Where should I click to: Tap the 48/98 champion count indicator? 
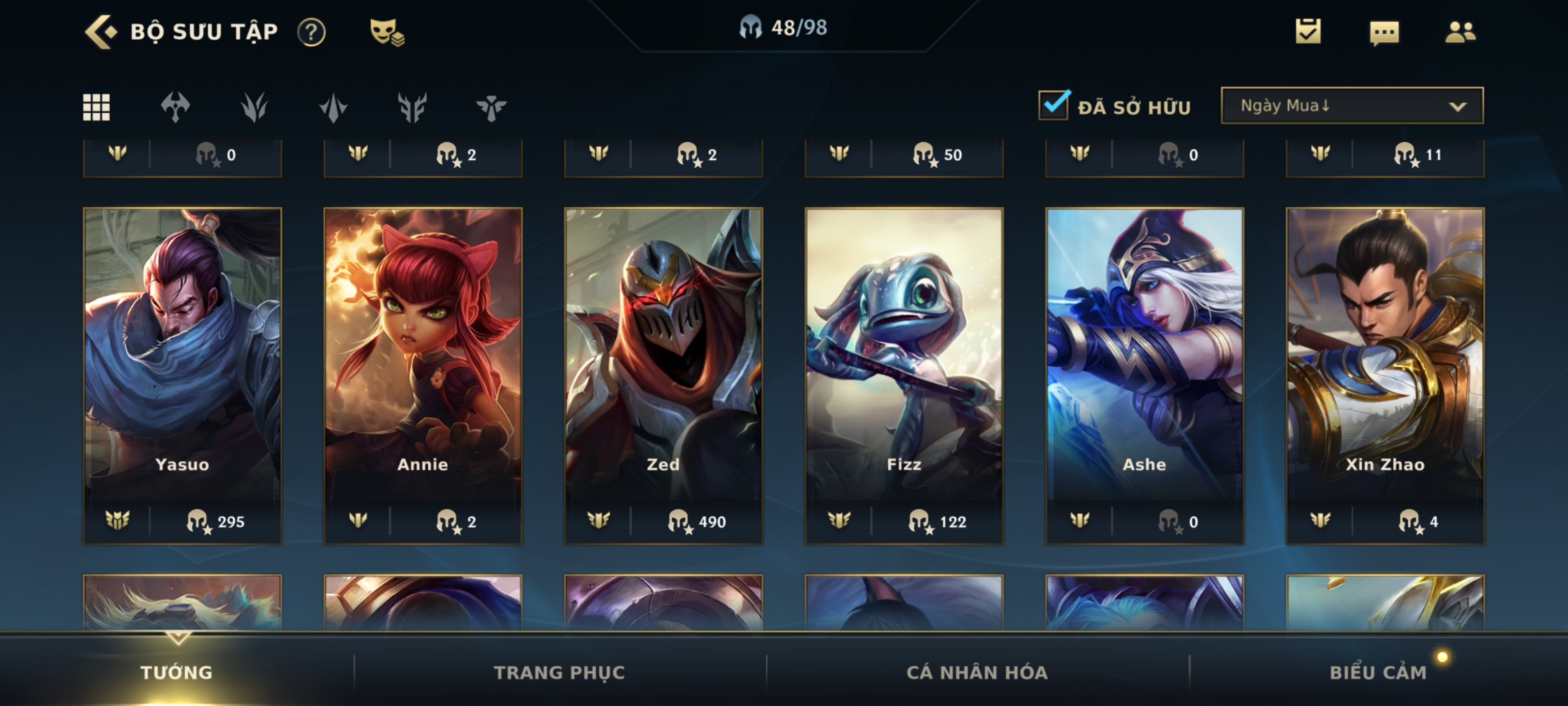[784, 27]
